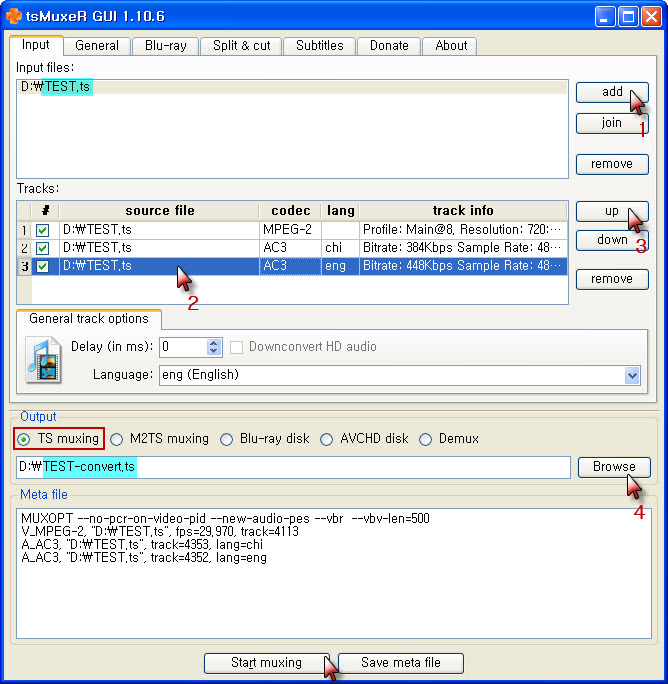Remove the selected track
Screen dimensions: 668x684
pos(612,279)
